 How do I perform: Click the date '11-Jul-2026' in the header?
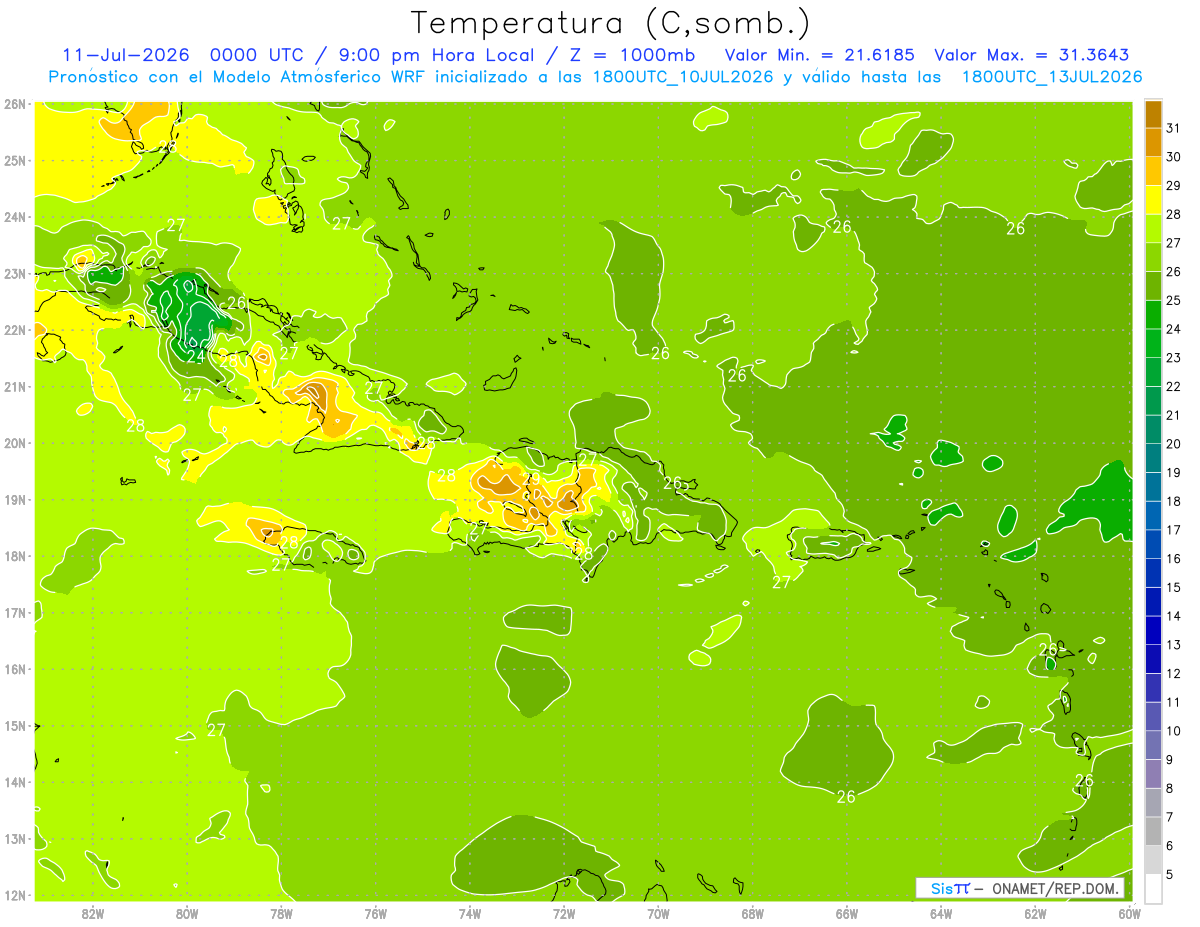[127, 55]
